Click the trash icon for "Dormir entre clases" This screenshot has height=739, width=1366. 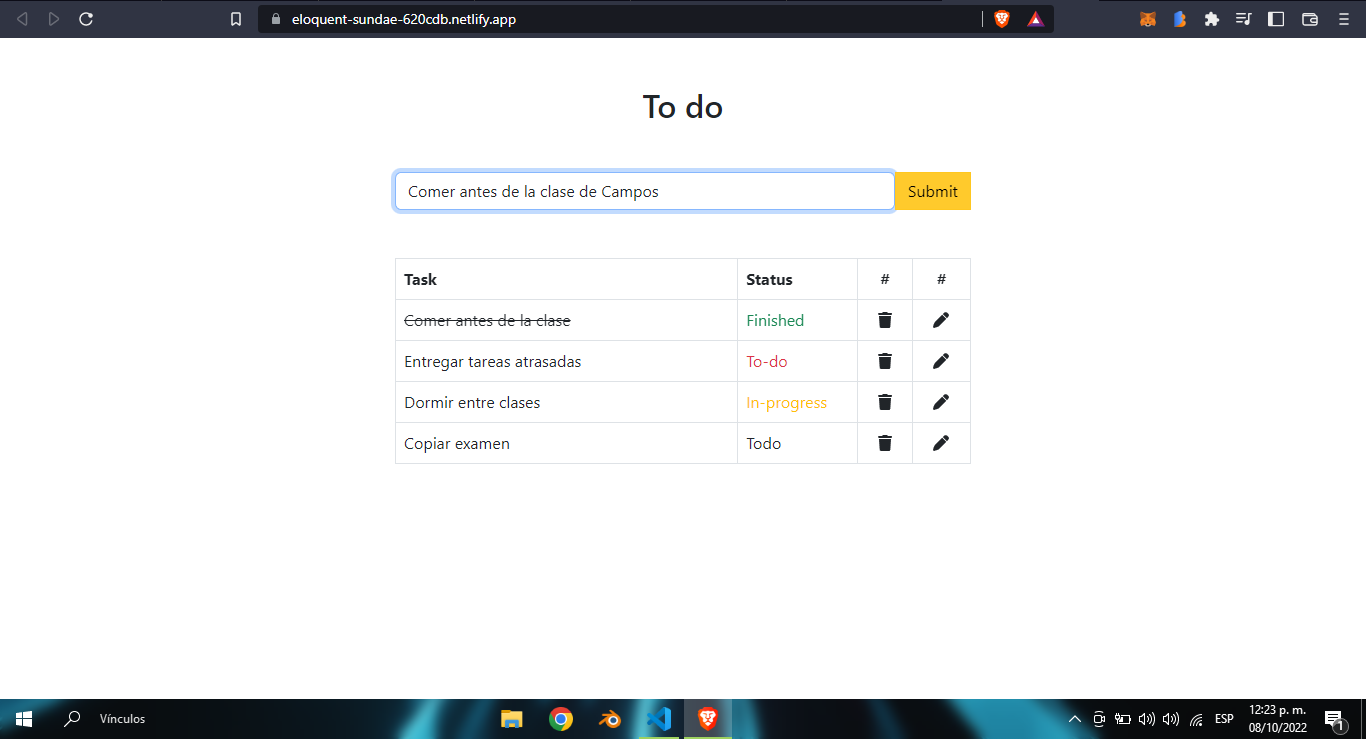884,401
